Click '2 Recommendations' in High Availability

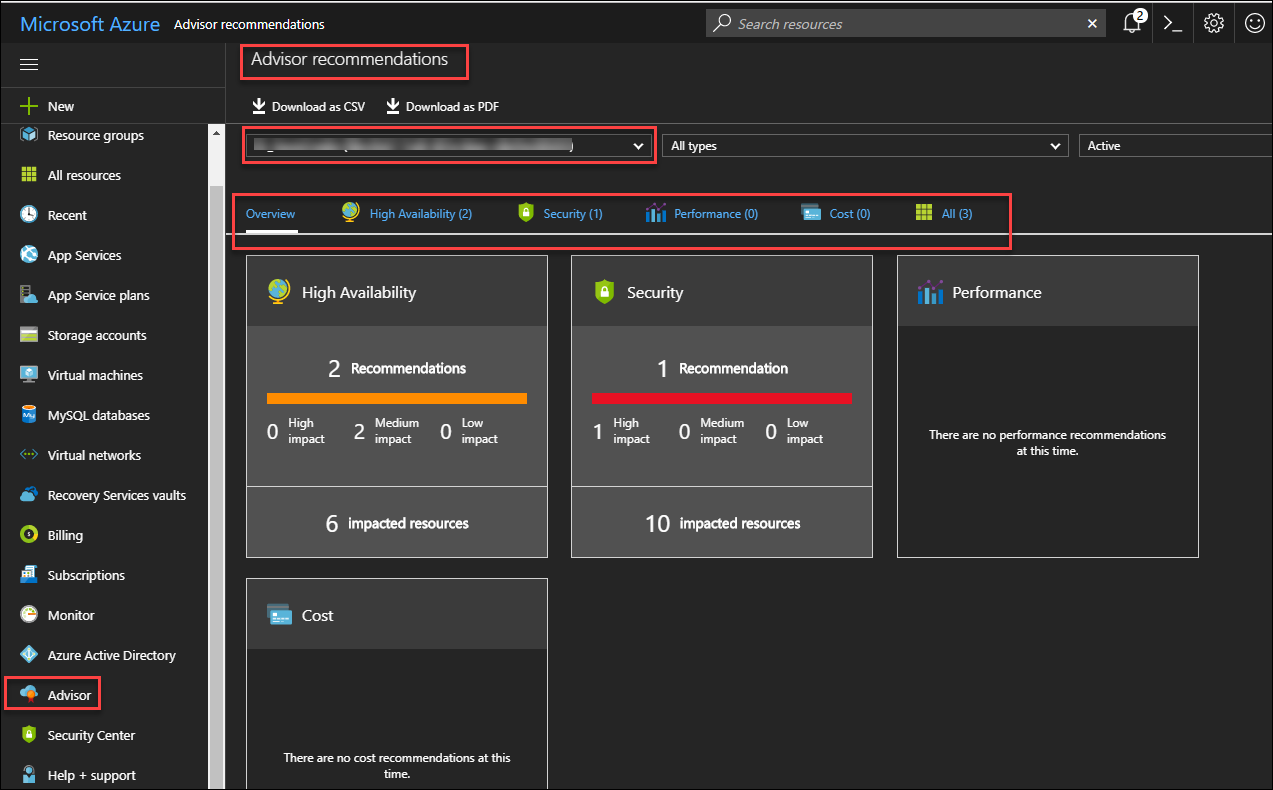(397, 369)
